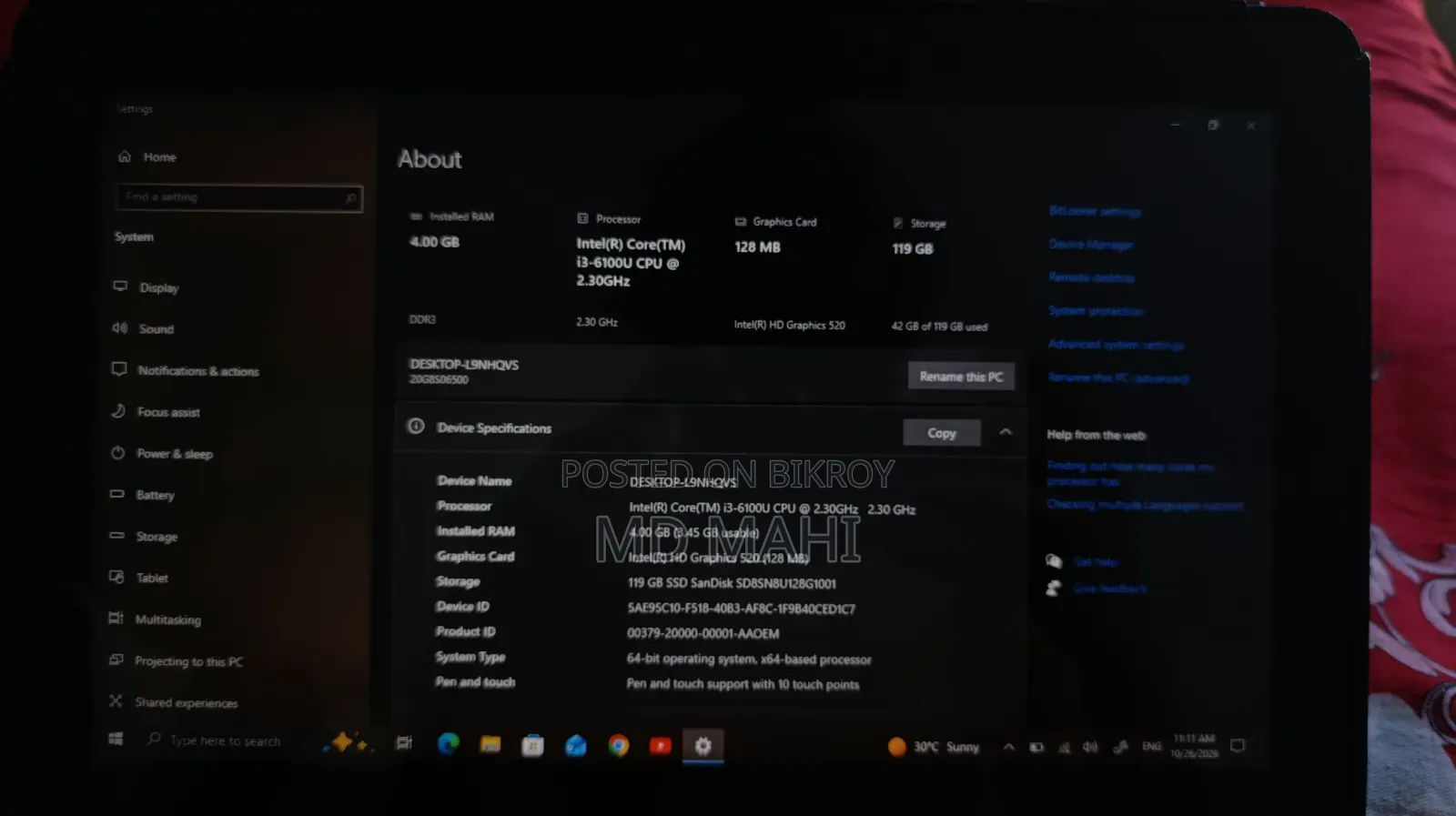Click the Give feedback link

[x=1109, y=589]
